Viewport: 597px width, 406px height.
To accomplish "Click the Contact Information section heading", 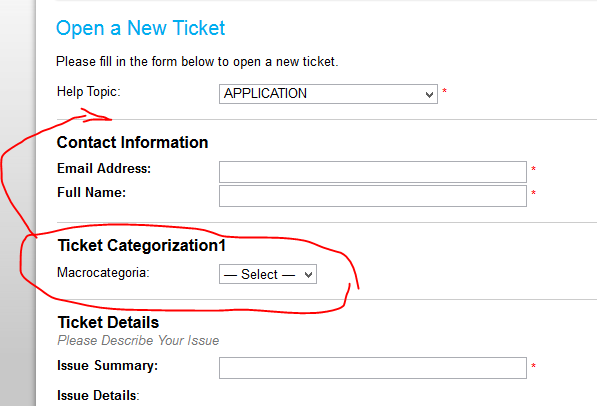I will [x=132, y=142].
